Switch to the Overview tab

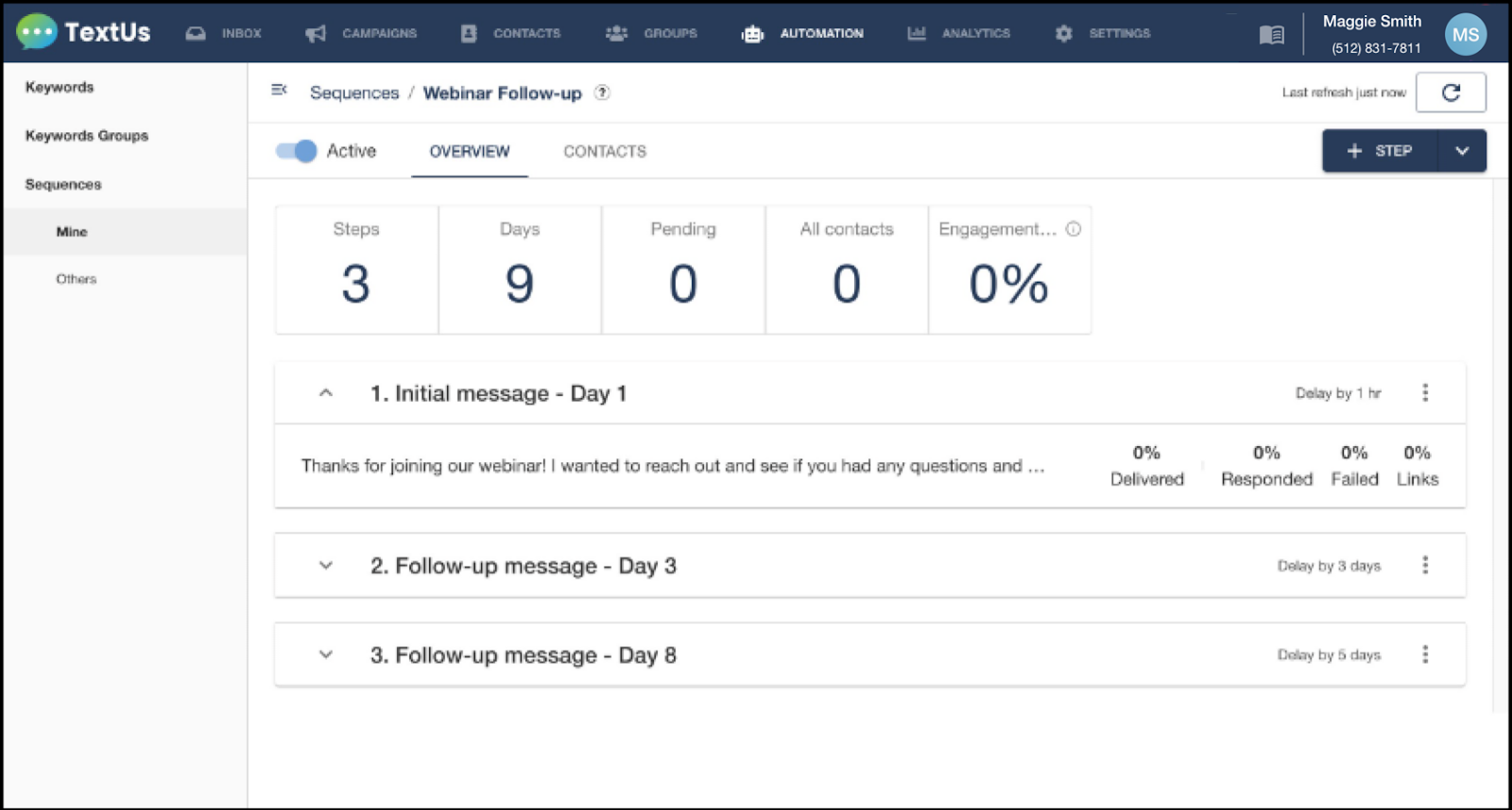coord(470,151)
